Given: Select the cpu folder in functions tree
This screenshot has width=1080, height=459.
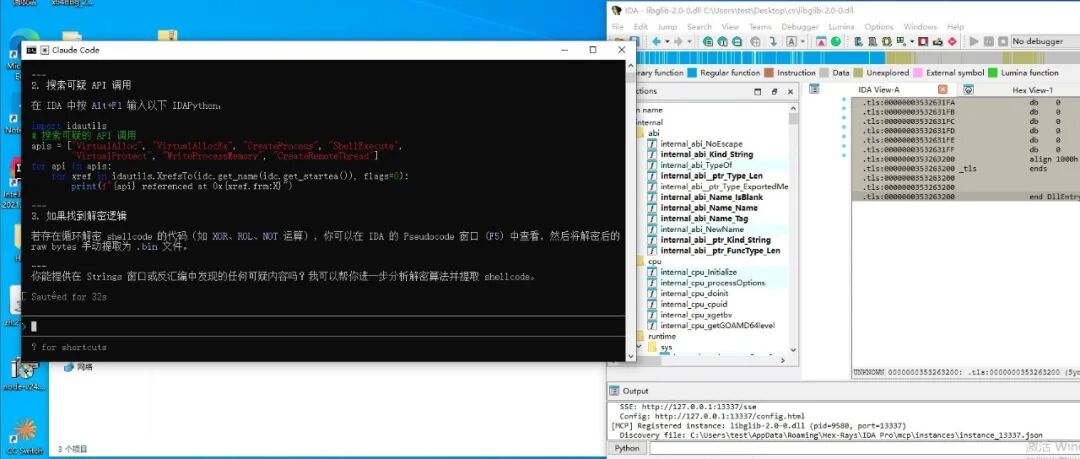Looking at the screenshot, I should (654, 261).
